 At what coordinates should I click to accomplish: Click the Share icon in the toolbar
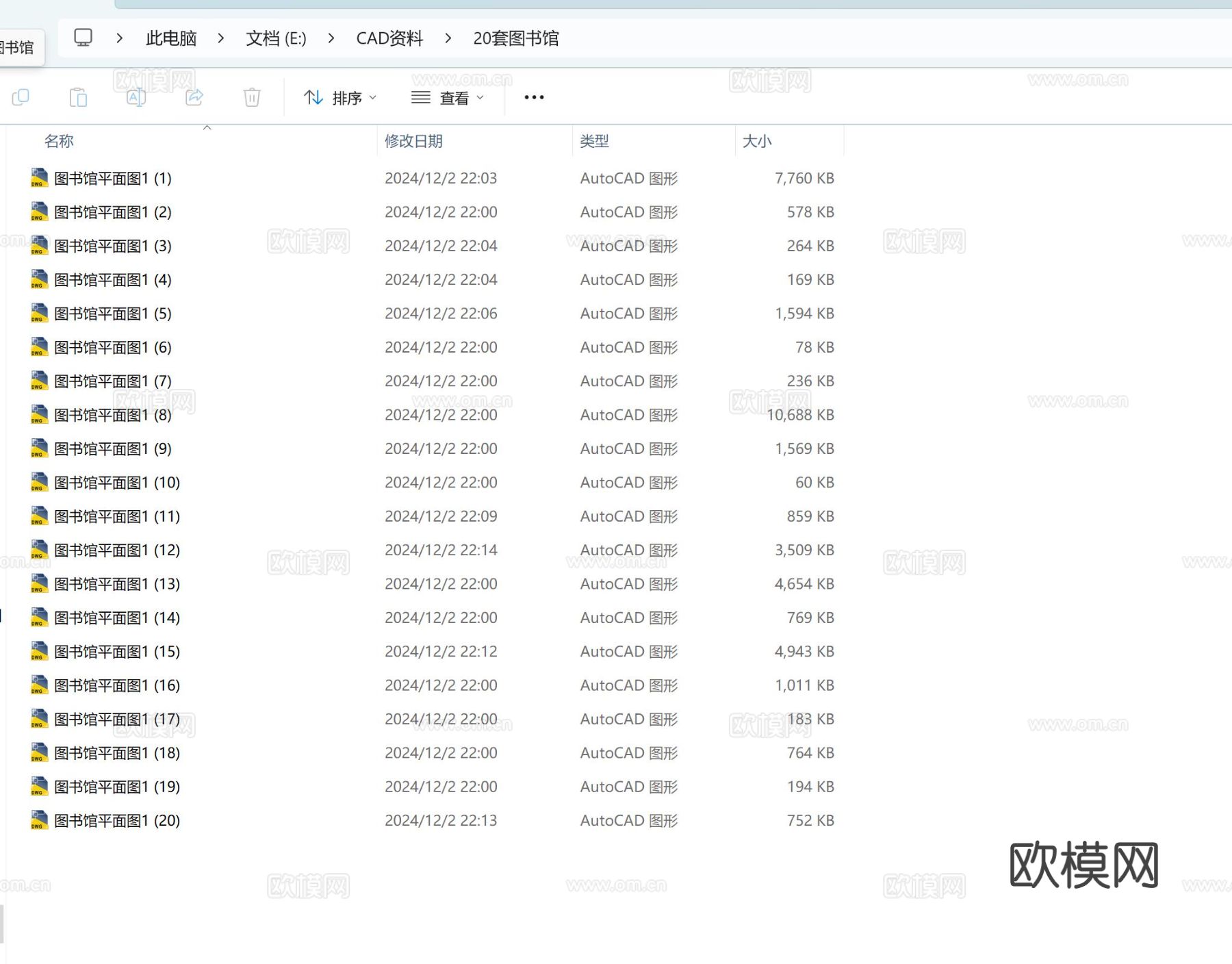[194, 97]
